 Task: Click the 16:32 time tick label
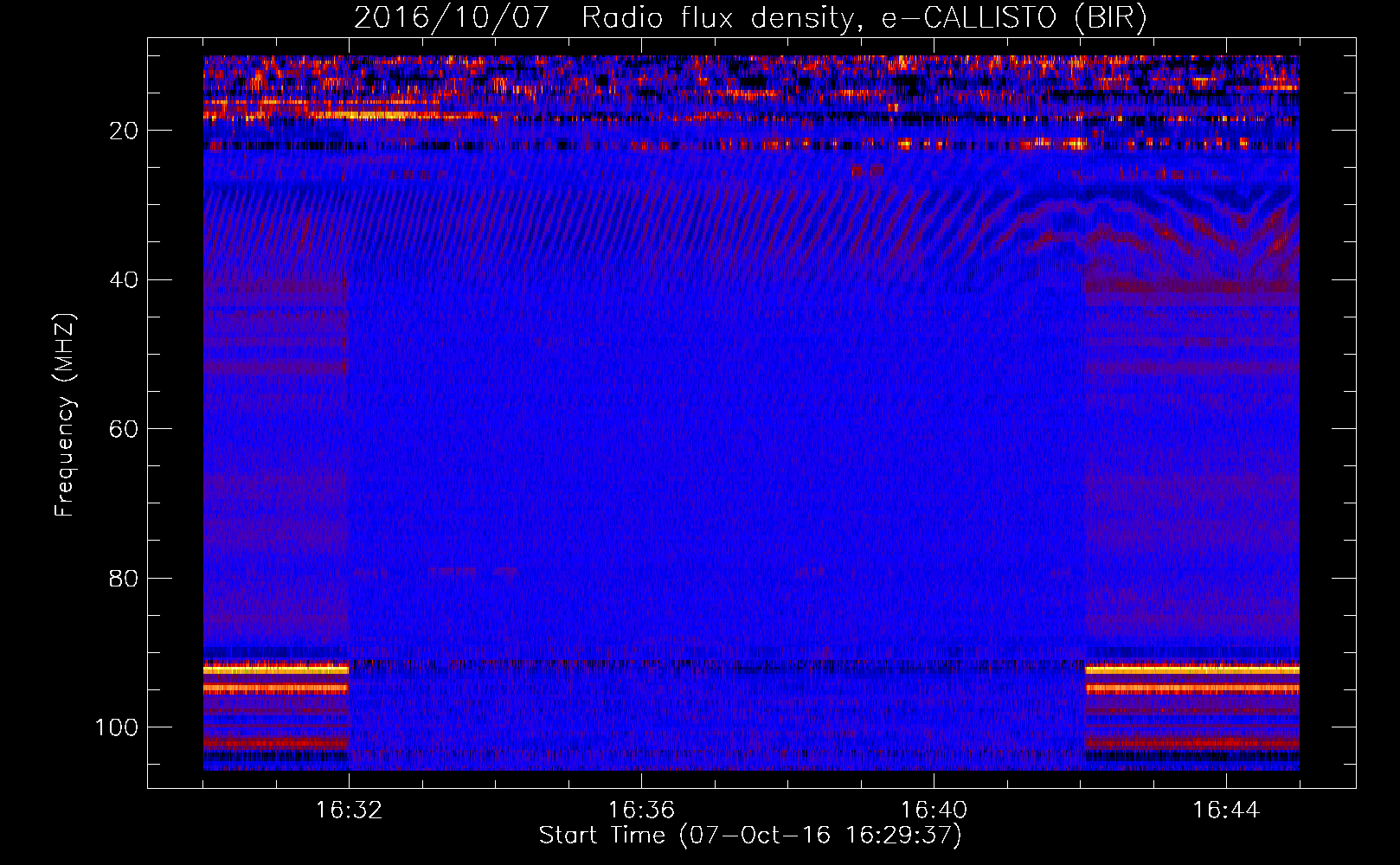pos(349,811)
